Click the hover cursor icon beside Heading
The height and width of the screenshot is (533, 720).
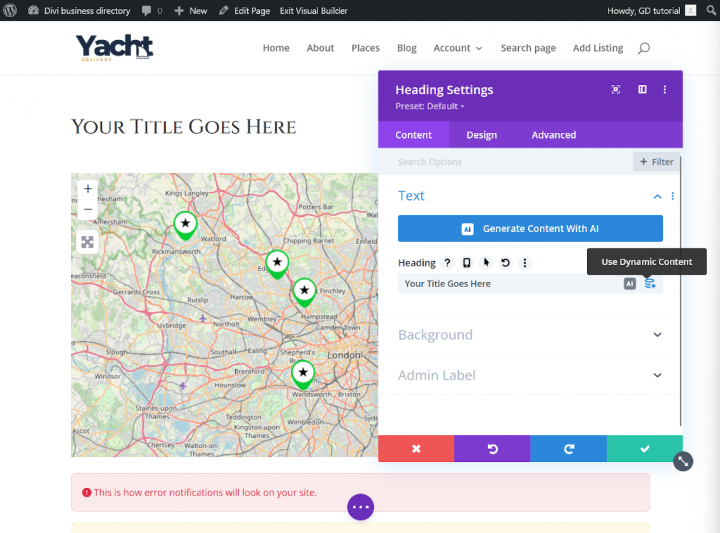(x=486, y=263)
